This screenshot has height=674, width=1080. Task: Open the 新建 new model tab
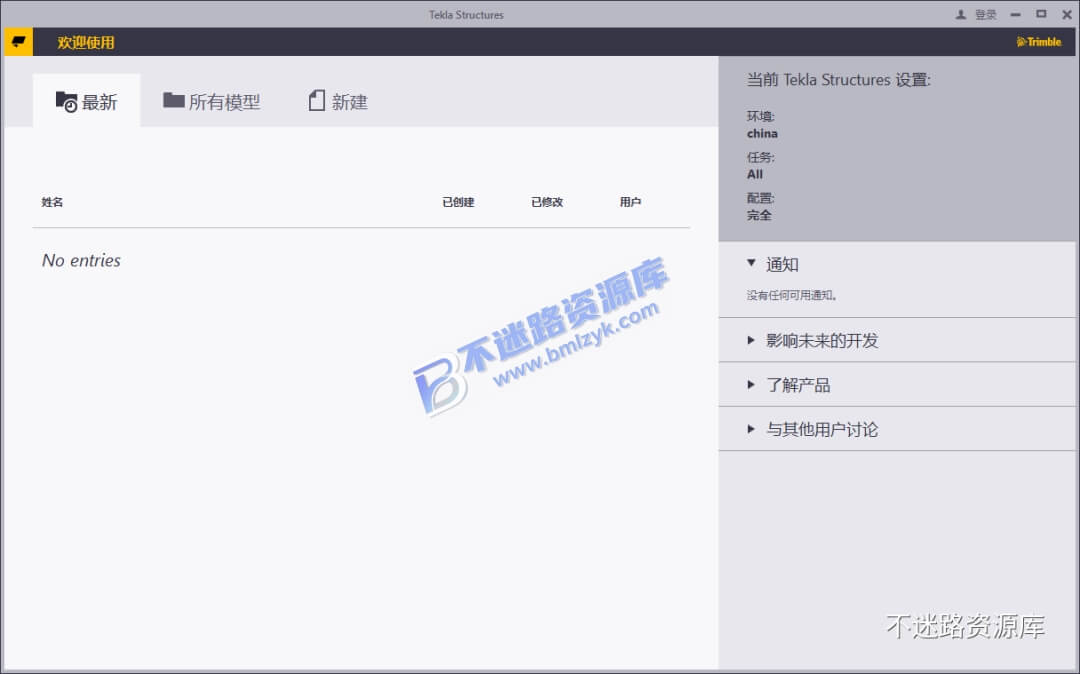click(x=338, y=102)
